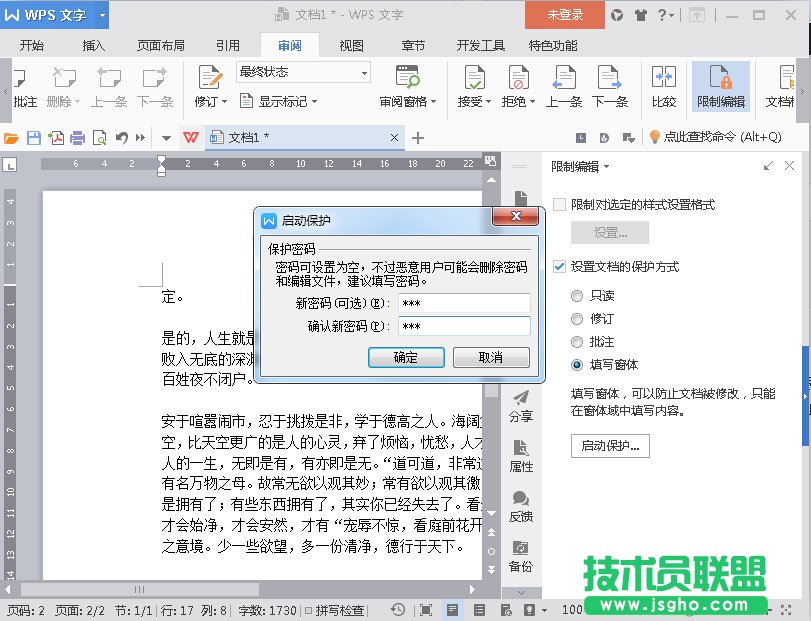Click the 限制编辑 lock icon in ribbon
Viewport: 811px width, 621px height.
coord(721,79)
